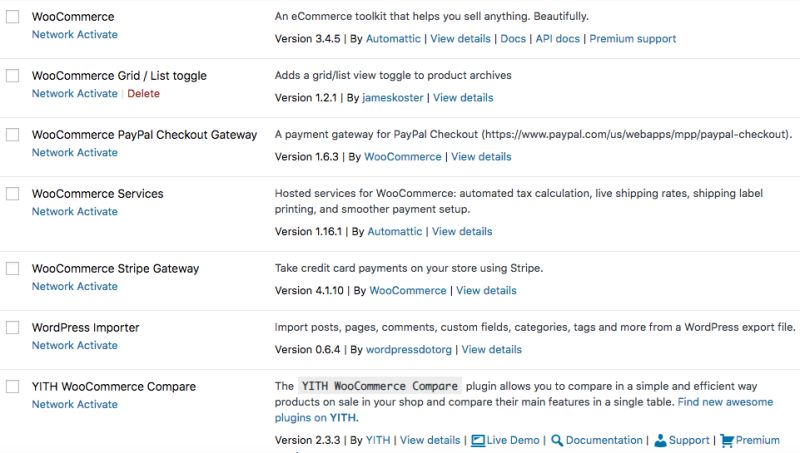Open WooCommerce Premium support link
Viewport: 800px width, 453px height.
pos(633,39)
